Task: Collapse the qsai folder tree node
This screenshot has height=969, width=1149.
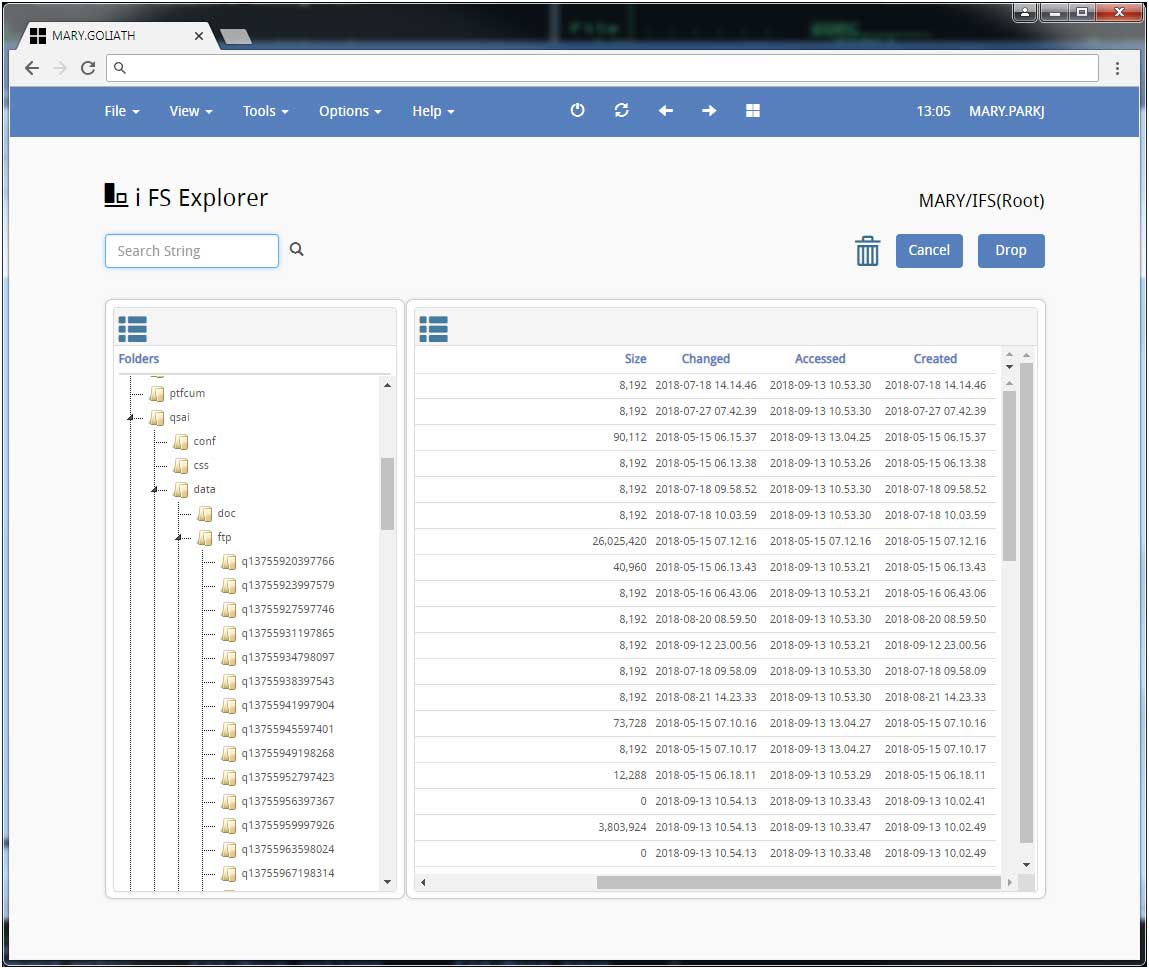Action: click(131, 418)
